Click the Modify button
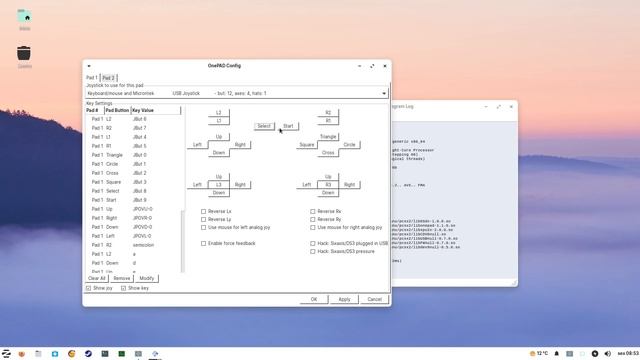The height and width of the screenshot is (360, 640). pos(147,278)
